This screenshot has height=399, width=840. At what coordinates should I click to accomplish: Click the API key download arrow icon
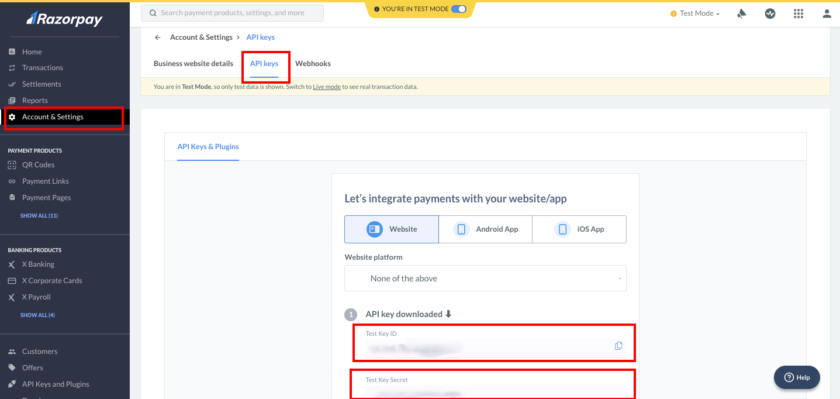click(448, 314)
